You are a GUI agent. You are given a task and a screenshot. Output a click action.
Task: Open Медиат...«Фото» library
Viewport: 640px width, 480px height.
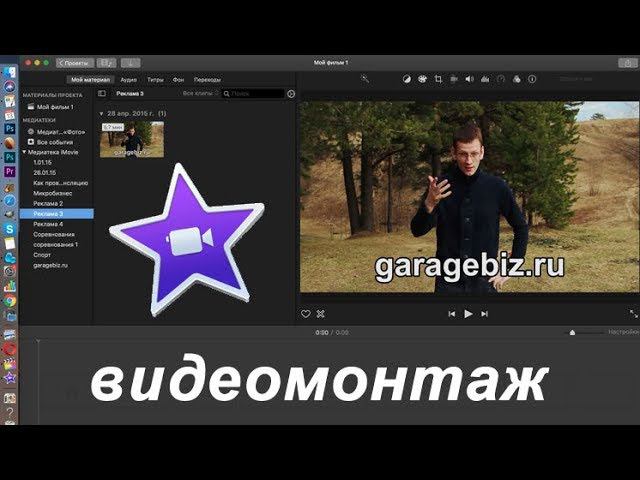coord(56,132)
